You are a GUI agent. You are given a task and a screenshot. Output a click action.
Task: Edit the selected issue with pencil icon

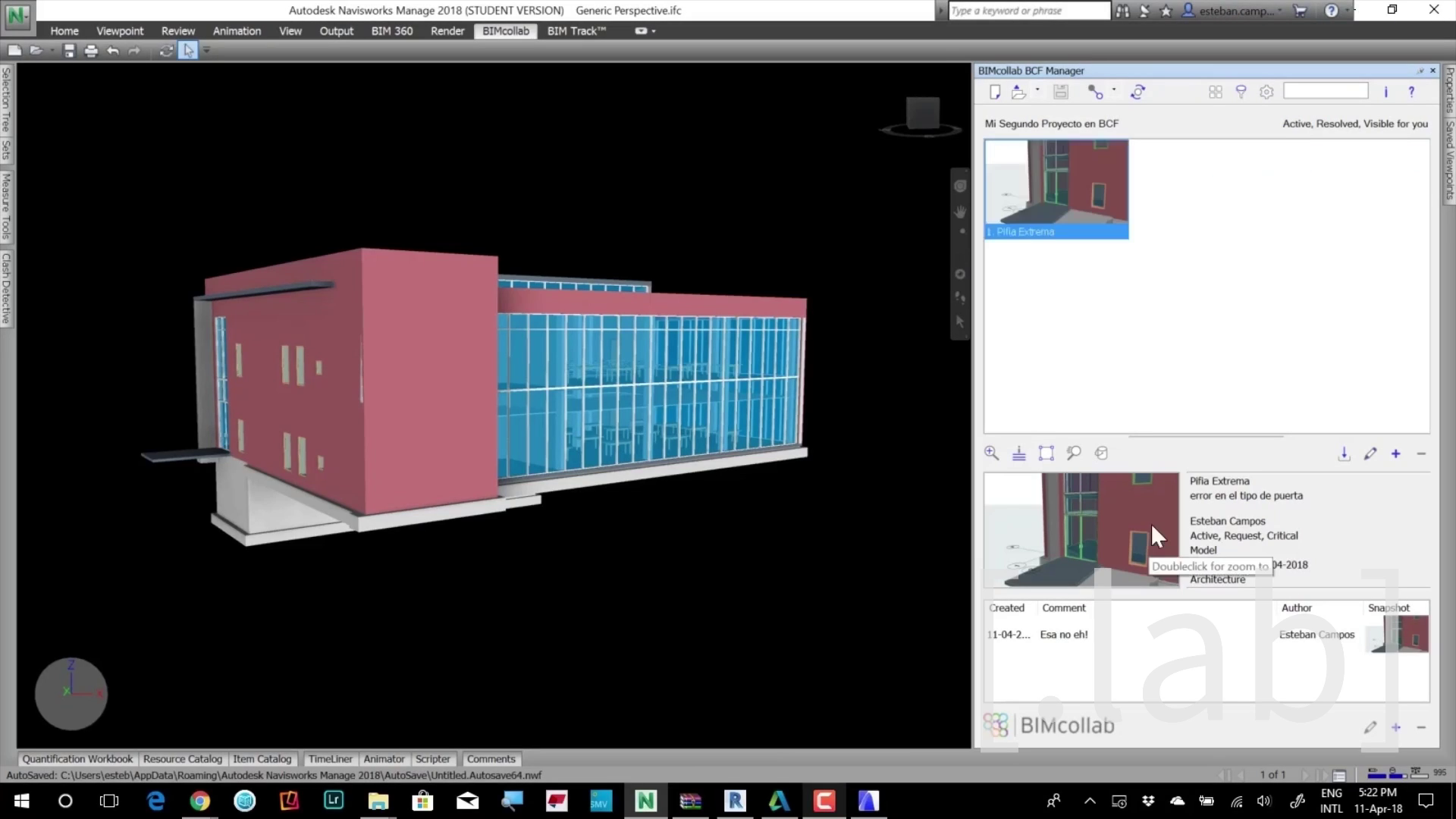click(1370, 453)
